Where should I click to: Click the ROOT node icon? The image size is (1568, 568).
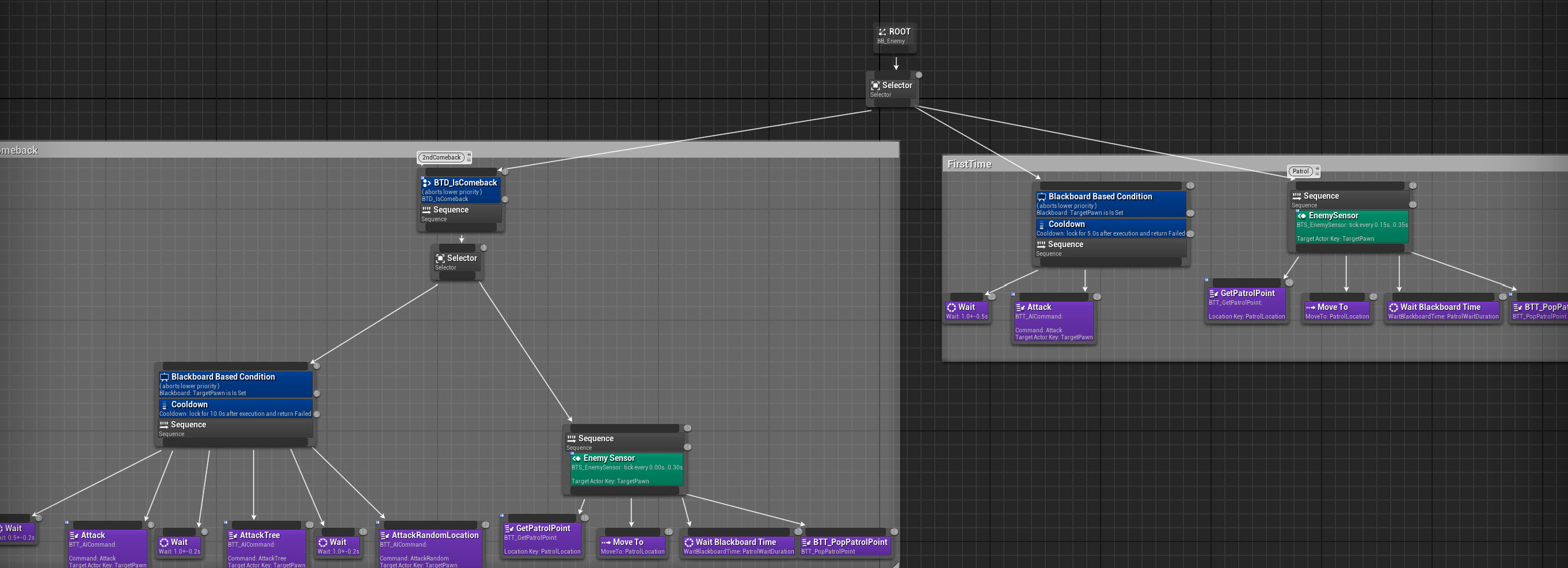point(882,32)
